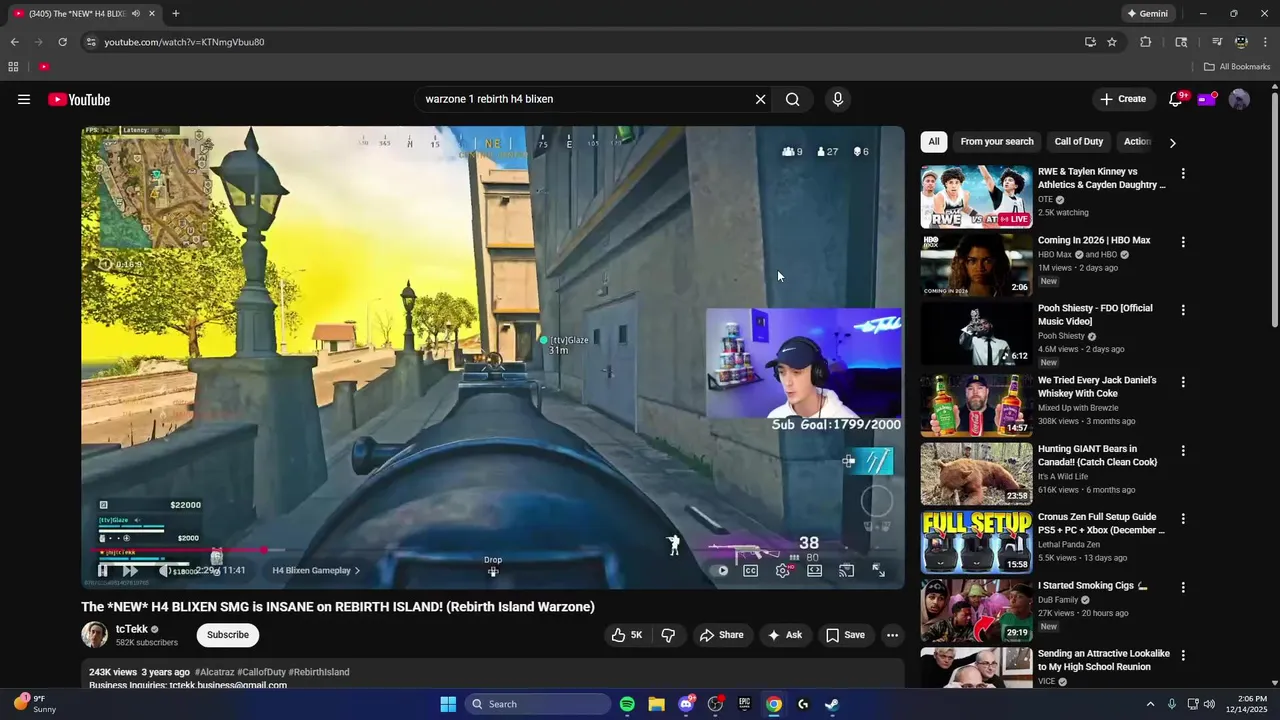The image size is (1280, 720).
Task: Open Spotify from taskbar
Action: [x=627, y=704]
